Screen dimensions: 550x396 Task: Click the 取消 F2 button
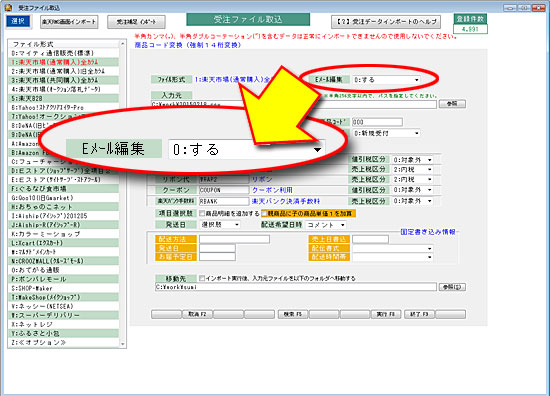(197, 314)
